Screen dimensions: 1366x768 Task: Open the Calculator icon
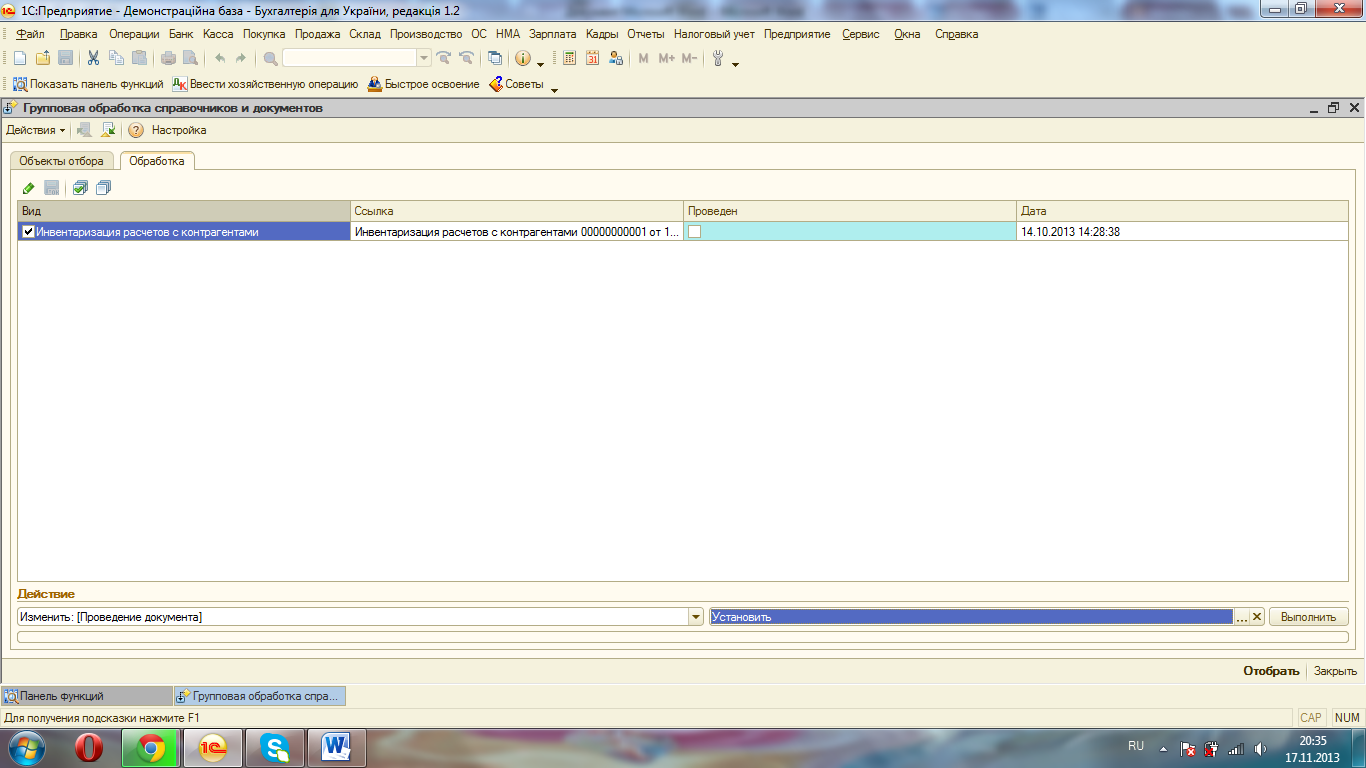(570, 58)
